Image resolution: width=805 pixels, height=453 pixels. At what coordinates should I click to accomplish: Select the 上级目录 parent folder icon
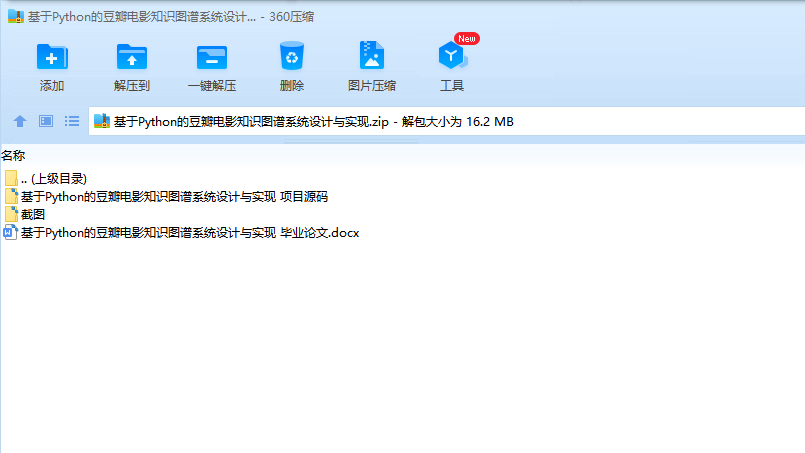11,178
